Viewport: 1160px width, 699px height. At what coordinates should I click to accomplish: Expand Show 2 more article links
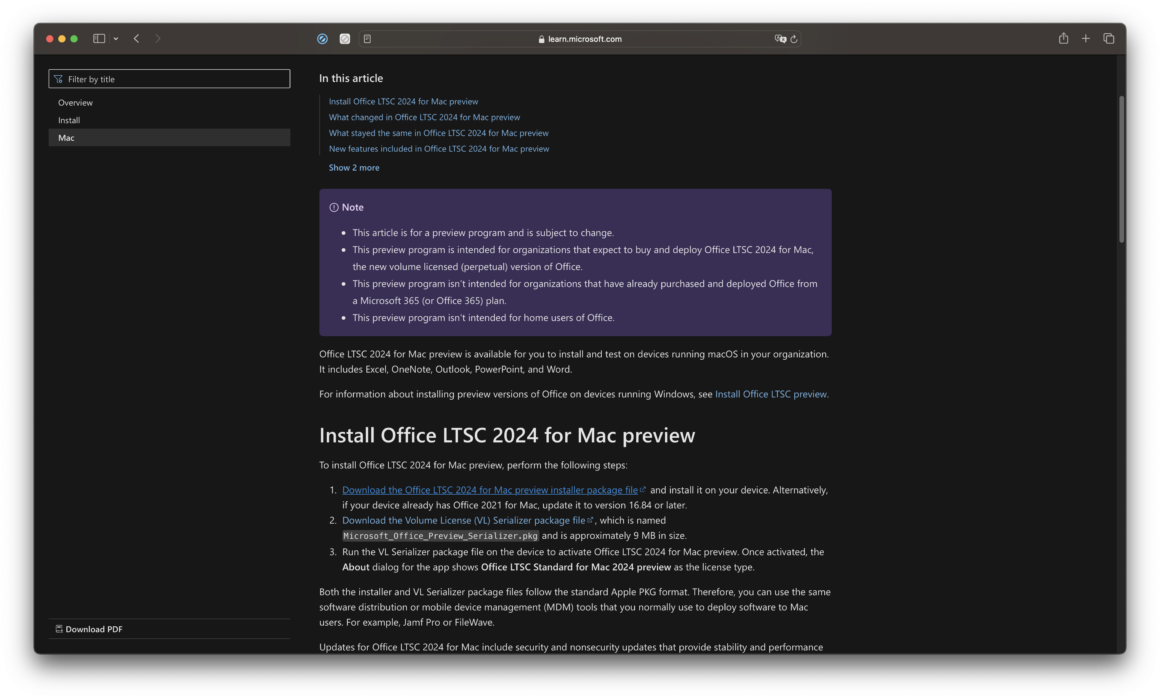coord(354,168)
